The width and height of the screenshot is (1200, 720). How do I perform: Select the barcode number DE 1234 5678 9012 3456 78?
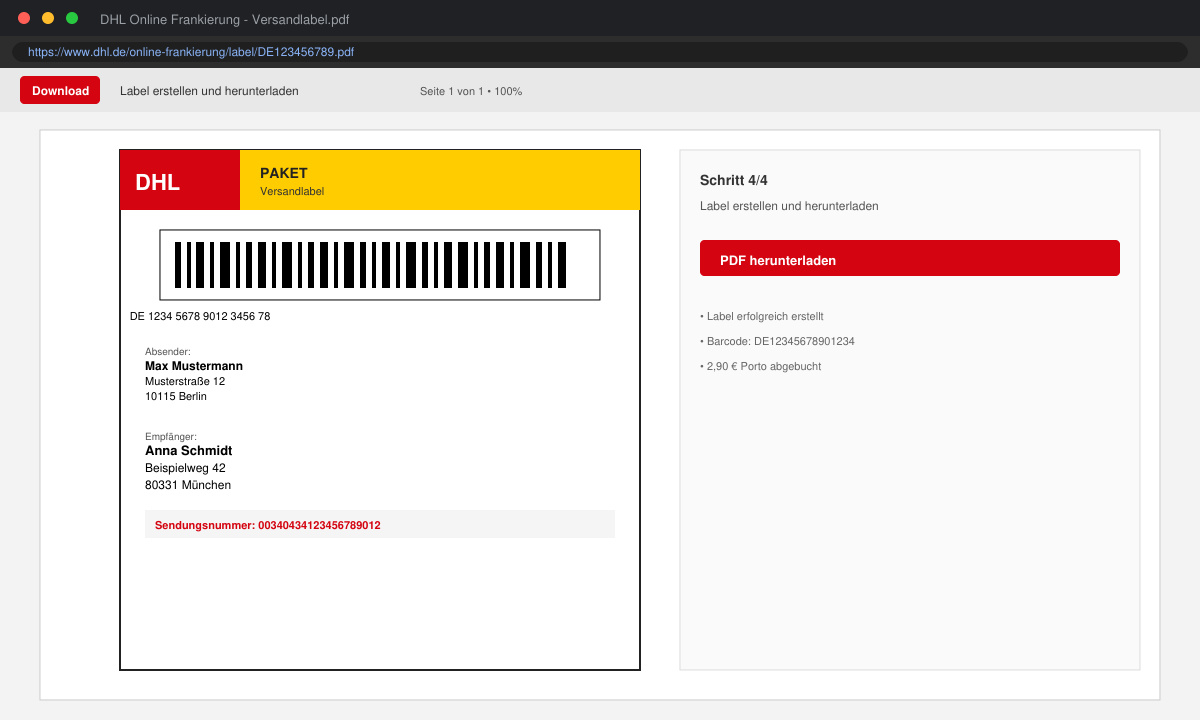[x=200, y=316]
